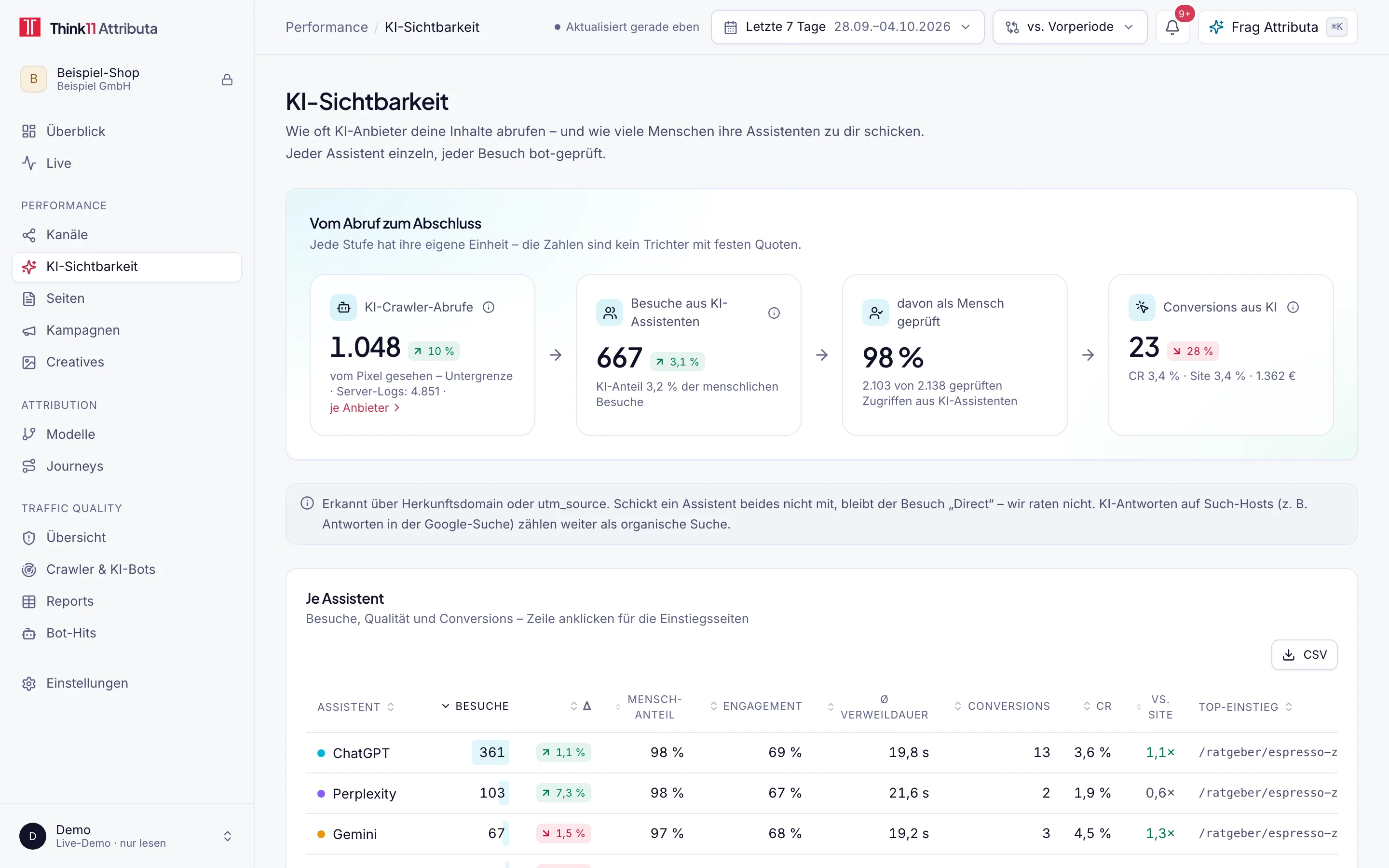Select the ChatGPT row
This screenshot has height=868, width=1389.
click(x=821, y=753)
